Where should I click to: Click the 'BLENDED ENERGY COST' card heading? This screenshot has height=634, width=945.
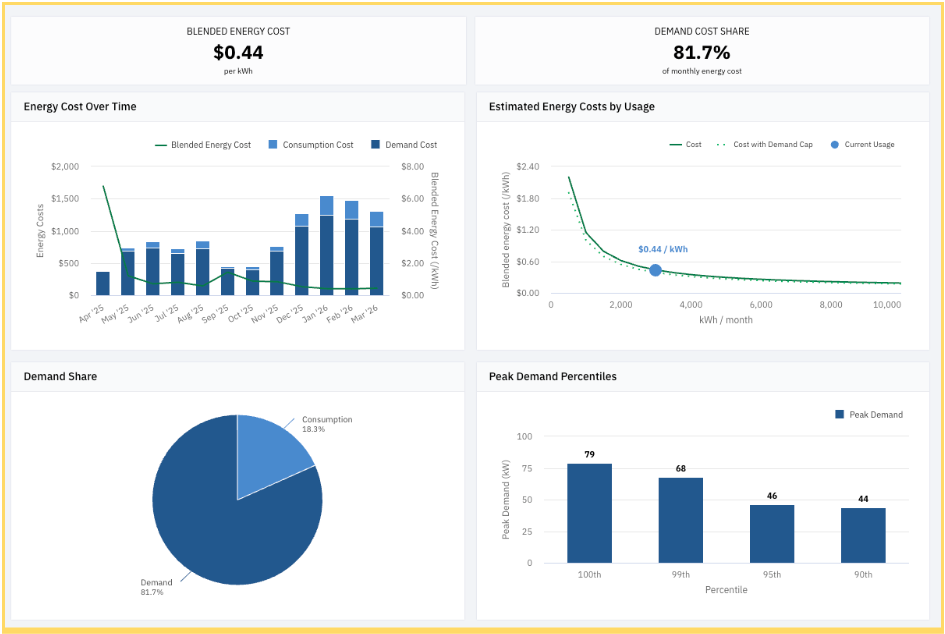(x=238, y=31)
